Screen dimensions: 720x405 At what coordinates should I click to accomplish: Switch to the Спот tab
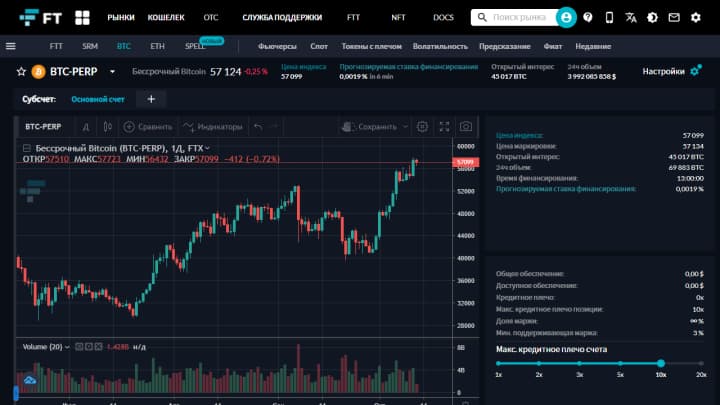point(319,46)
